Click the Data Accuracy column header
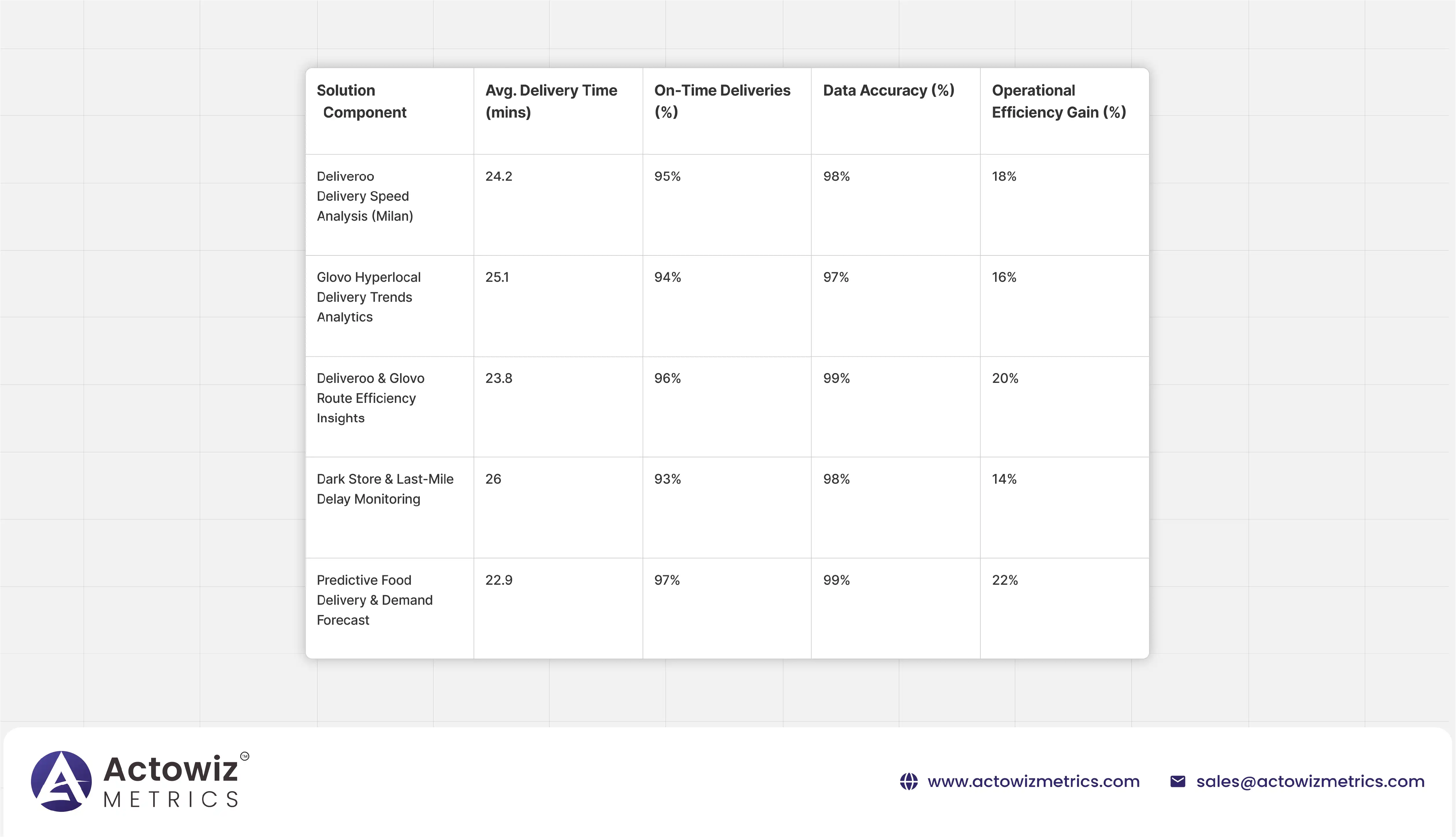The height and width of the screenshot is (837, 1456). click(x=888, y=91)
